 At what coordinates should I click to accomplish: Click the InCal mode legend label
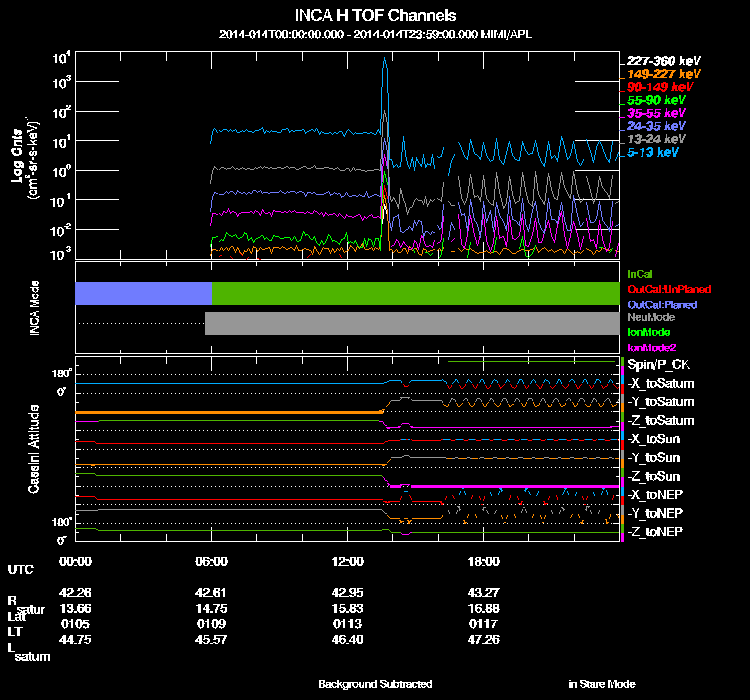click(640, 273)
